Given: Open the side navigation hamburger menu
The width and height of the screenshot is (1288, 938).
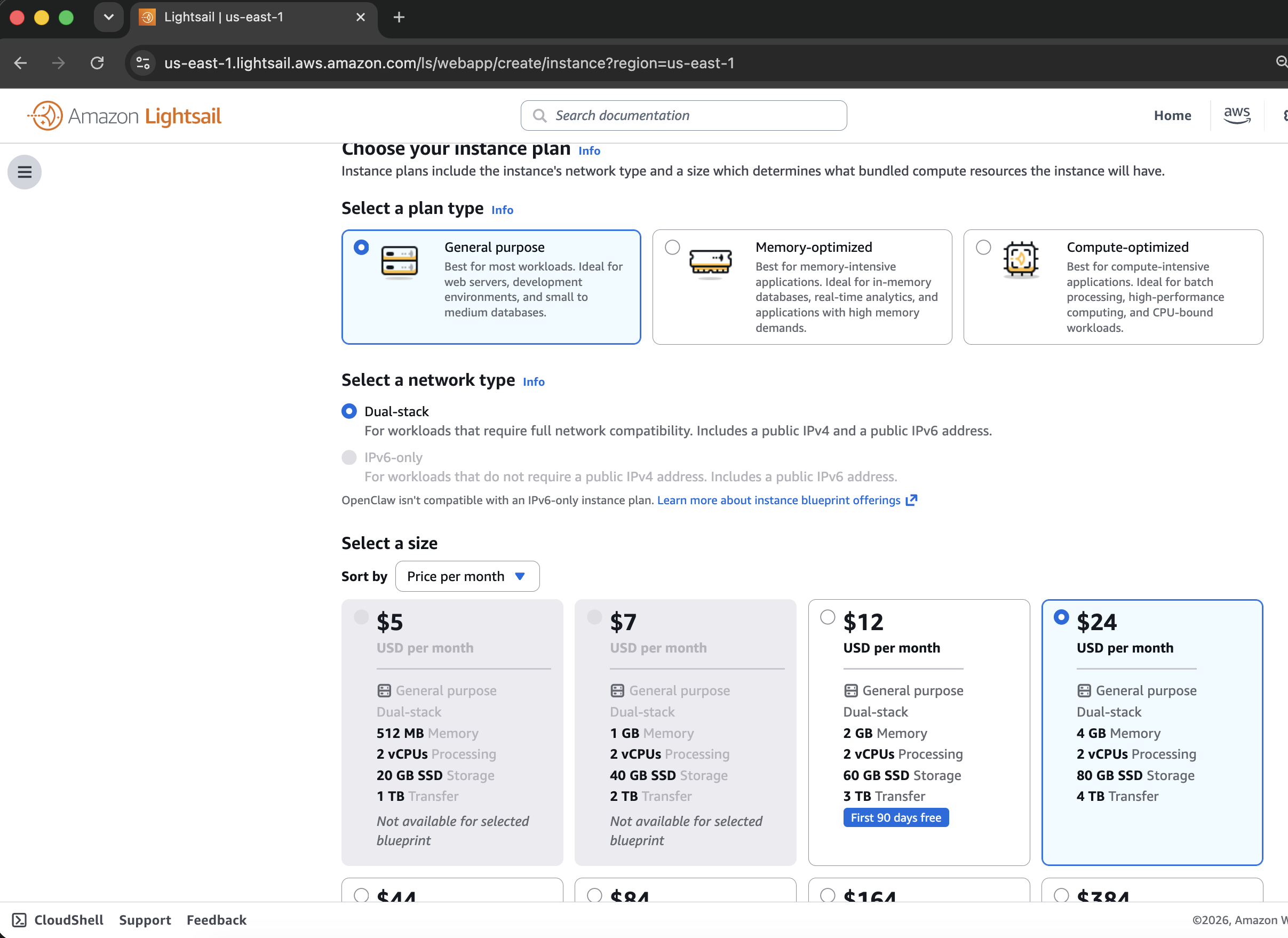Looking at the screenshot, I should click(25, 171).
